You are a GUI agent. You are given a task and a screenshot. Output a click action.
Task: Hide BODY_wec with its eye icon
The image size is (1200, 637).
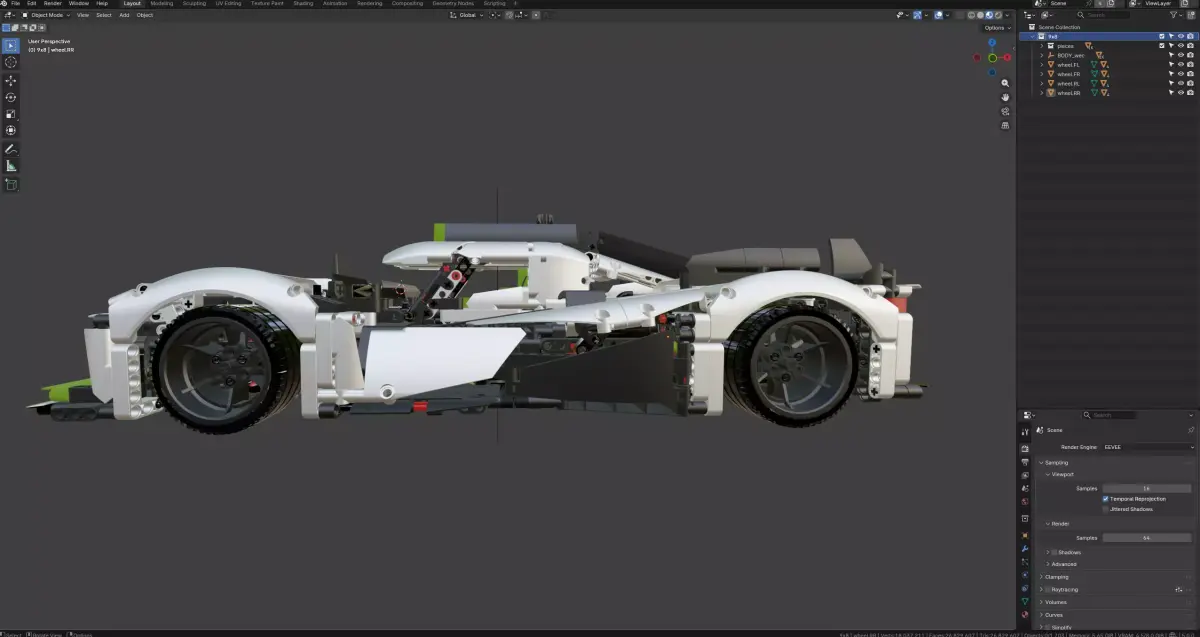pyautogui.click(x=1181, y=55)
